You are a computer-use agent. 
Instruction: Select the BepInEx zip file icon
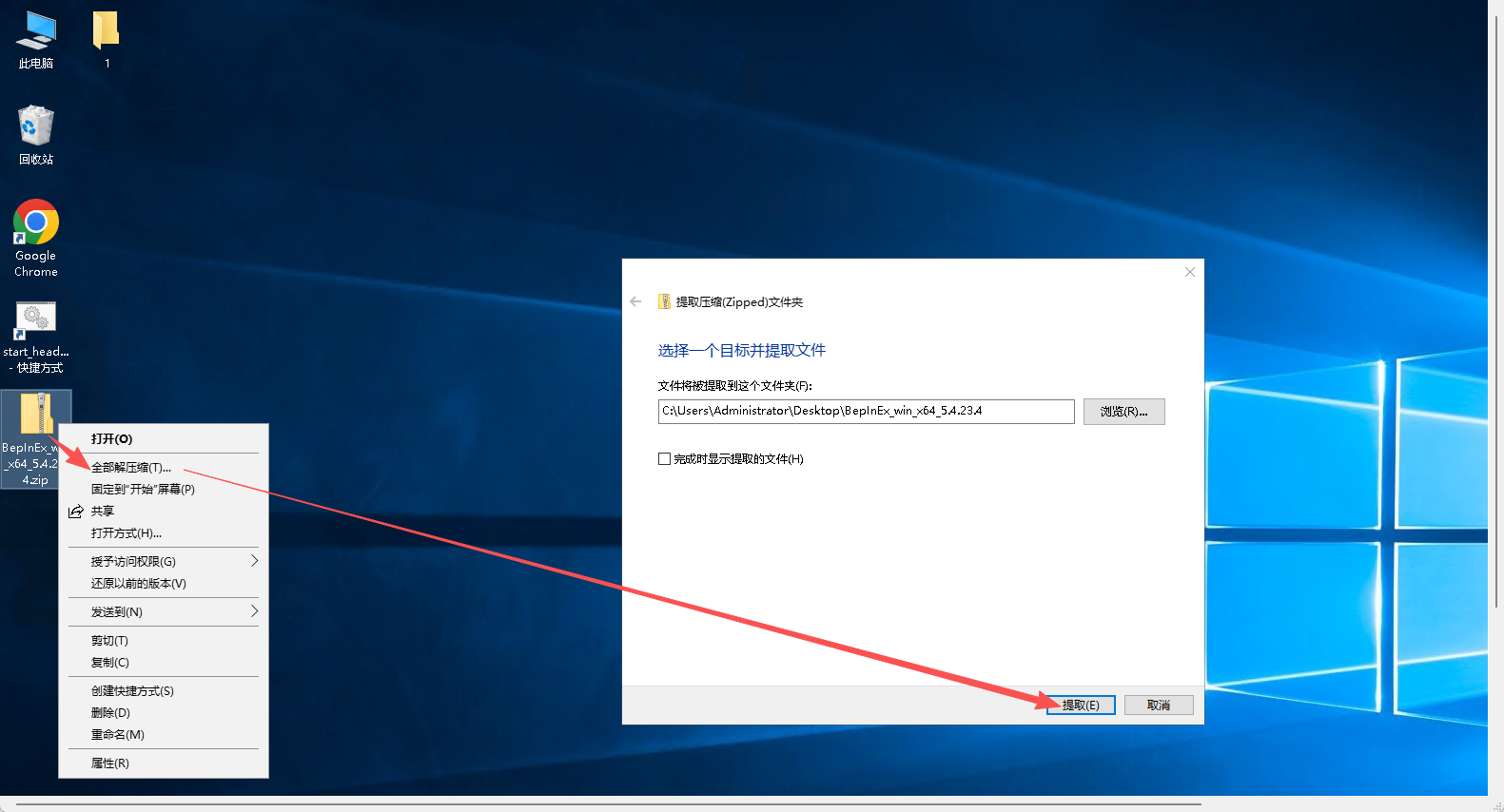pyautogui.click(x=35, y=415)
